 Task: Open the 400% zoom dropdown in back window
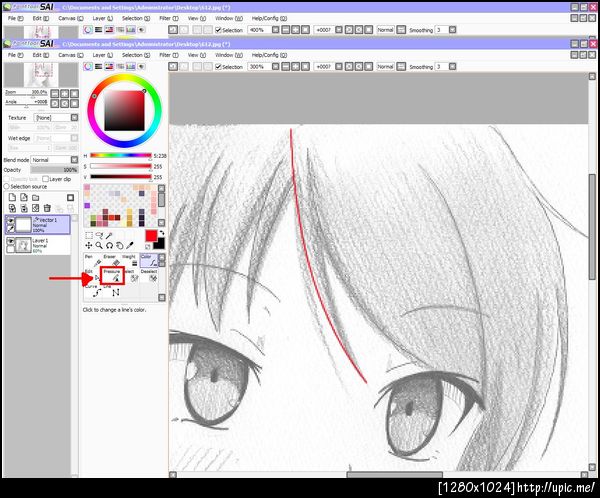pyautogui.click(x=276, y=30)
